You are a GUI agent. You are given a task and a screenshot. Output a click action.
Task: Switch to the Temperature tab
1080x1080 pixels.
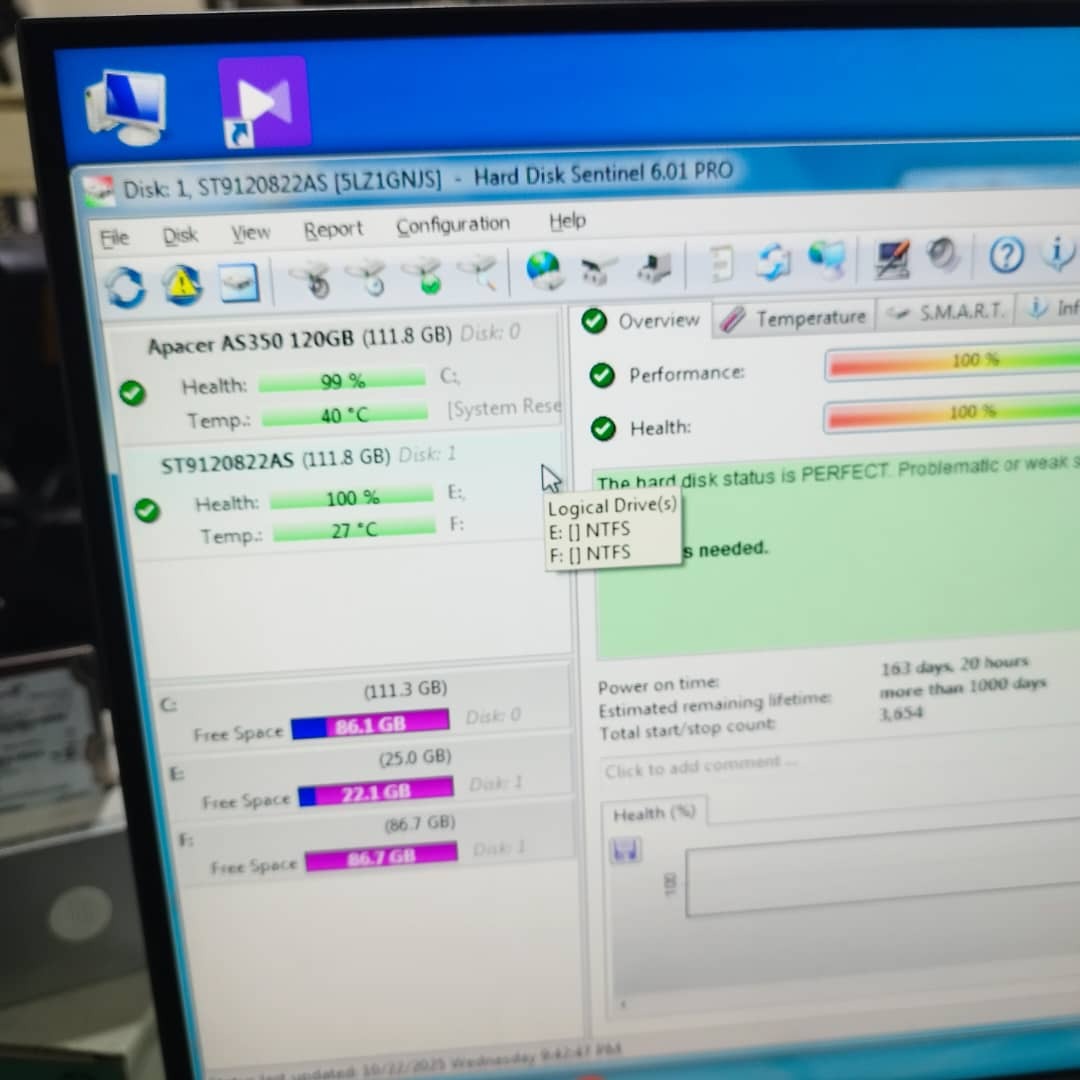pos(796,318)
